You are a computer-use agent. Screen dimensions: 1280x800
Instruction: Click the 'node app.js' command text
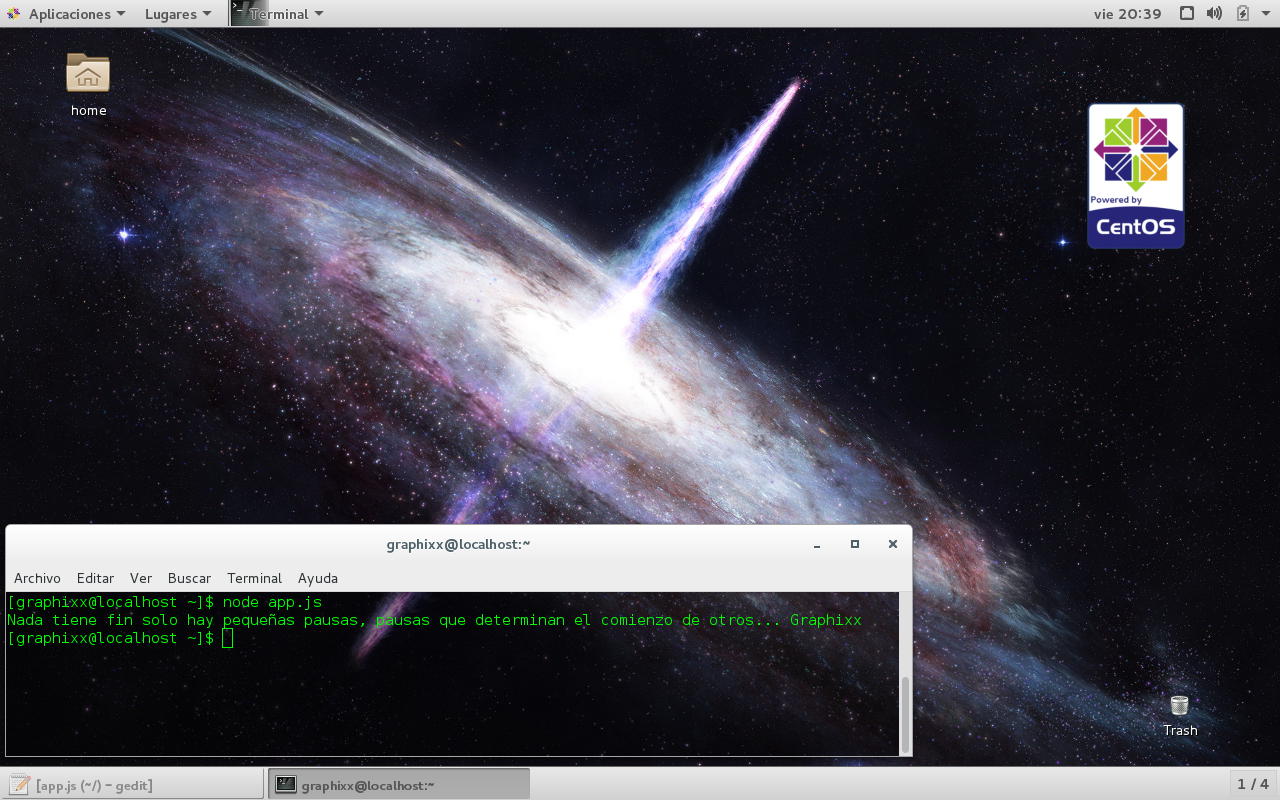point(272,602)
